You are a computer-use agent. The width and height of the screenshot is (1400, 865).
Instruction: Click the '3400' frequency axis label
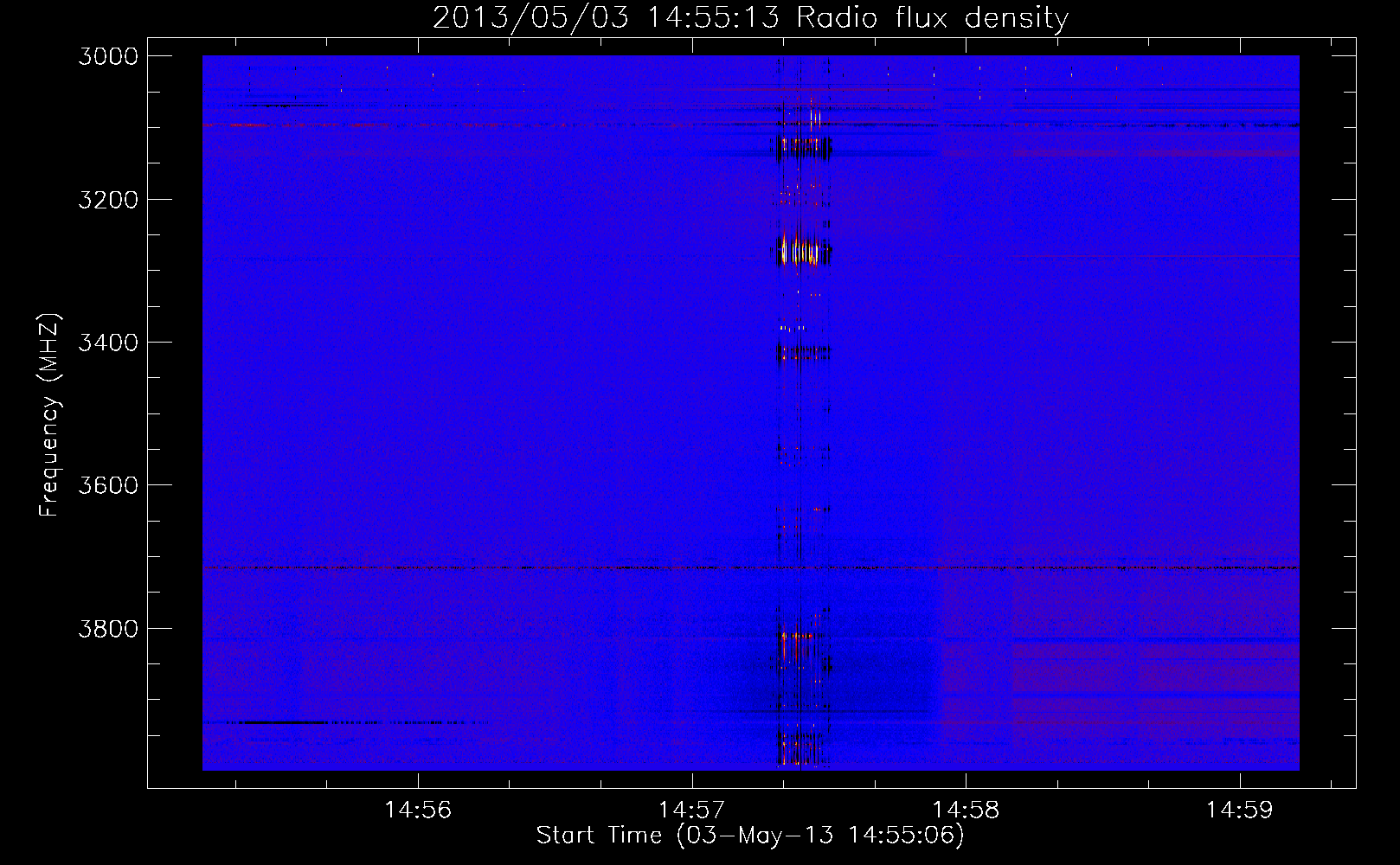[x=108, y=343]
